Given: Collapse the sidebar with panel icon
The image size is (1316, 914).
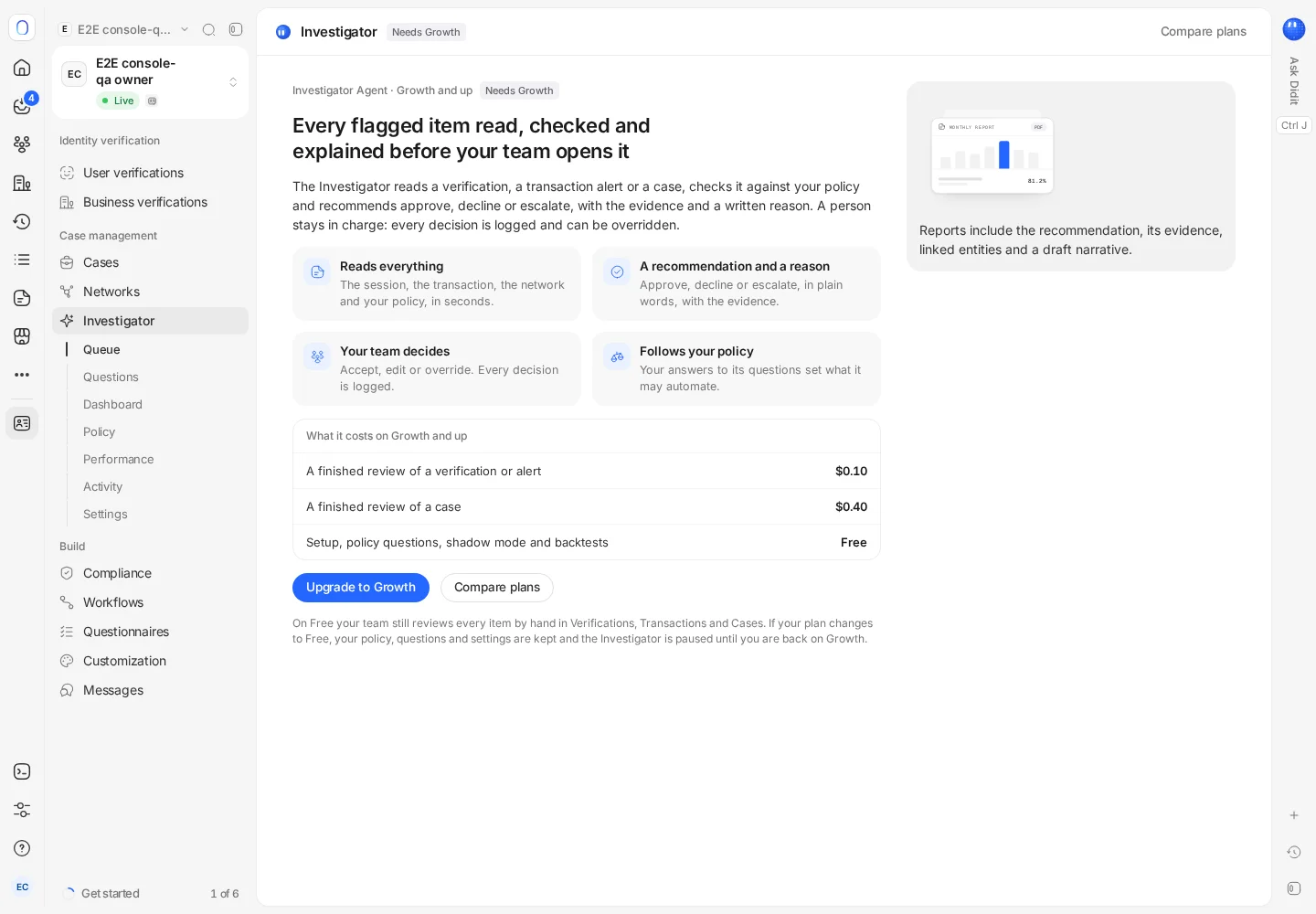Looking at the screenshot, I should [236, 29].
